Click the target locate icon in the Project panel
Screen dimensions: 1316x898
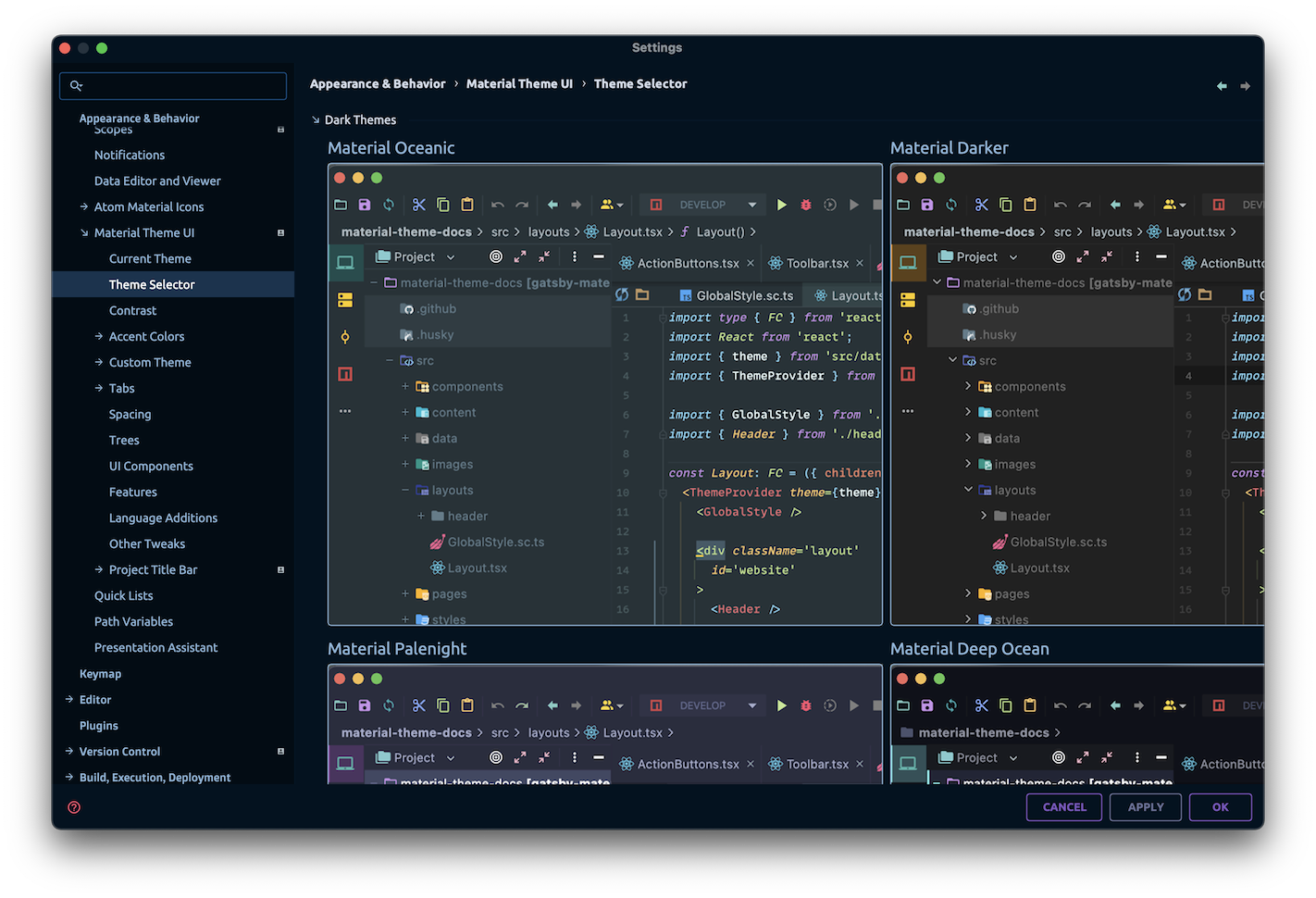pos(495,256)
